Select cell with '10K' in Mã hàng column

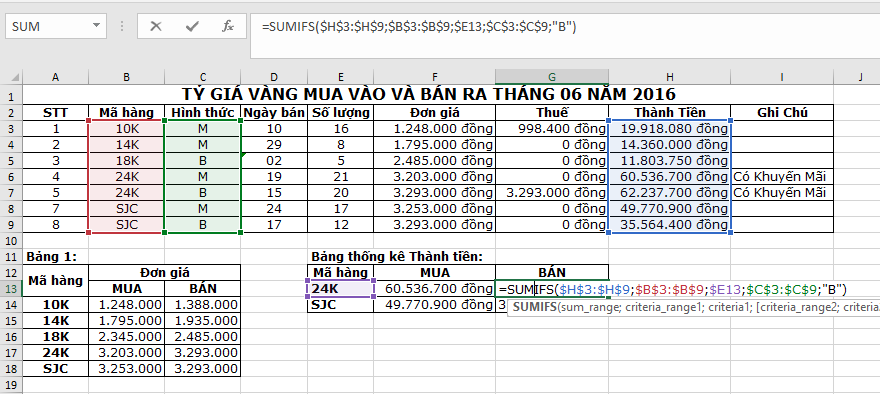pos(126,129)
